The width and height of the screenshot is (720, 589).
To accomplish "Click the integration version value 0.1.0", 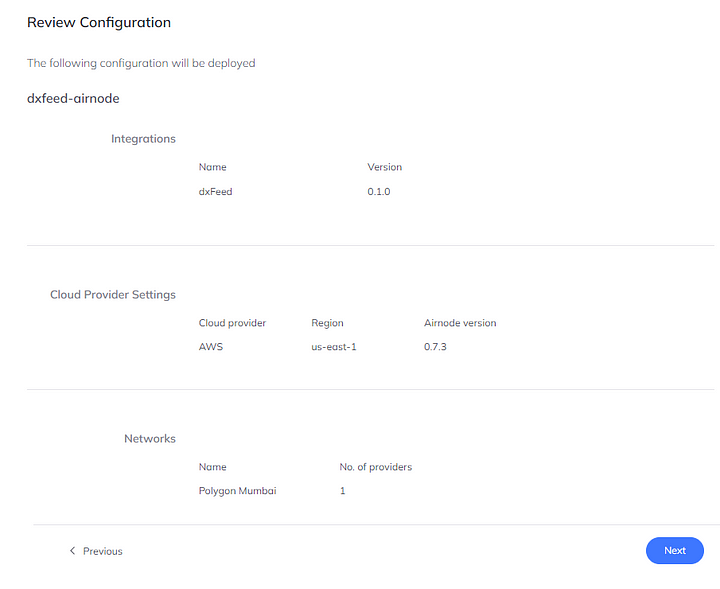I will (x=379, y=191).
